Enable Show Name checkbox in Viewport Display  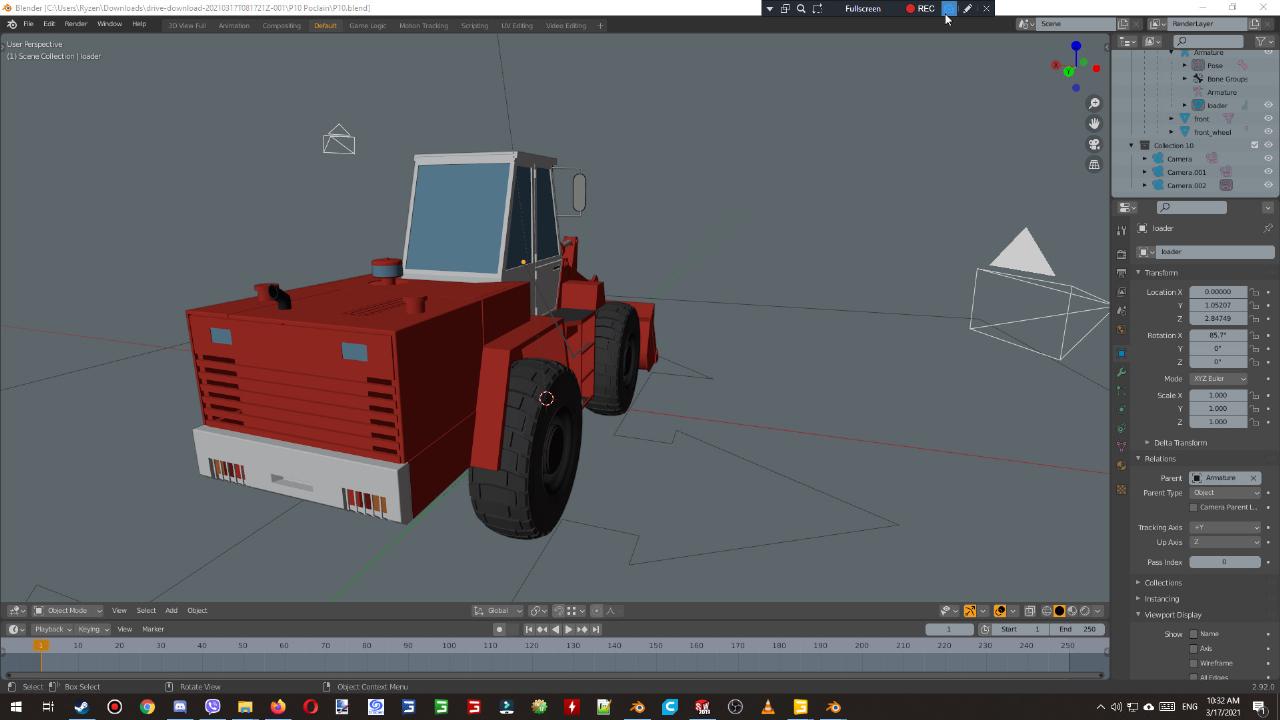coord(1193,634)
